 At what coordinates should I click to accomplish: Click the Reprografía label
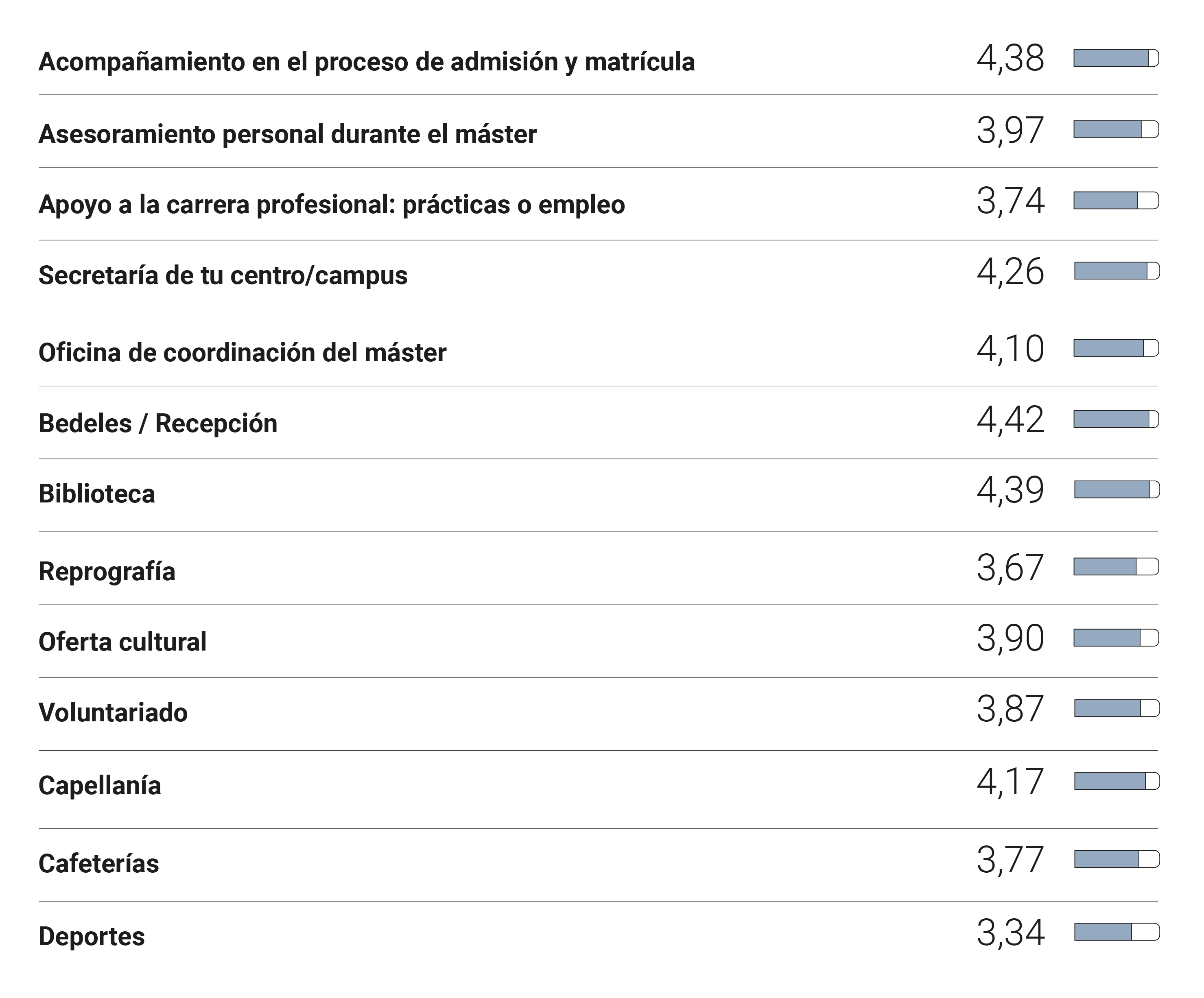tap(107, 572)
